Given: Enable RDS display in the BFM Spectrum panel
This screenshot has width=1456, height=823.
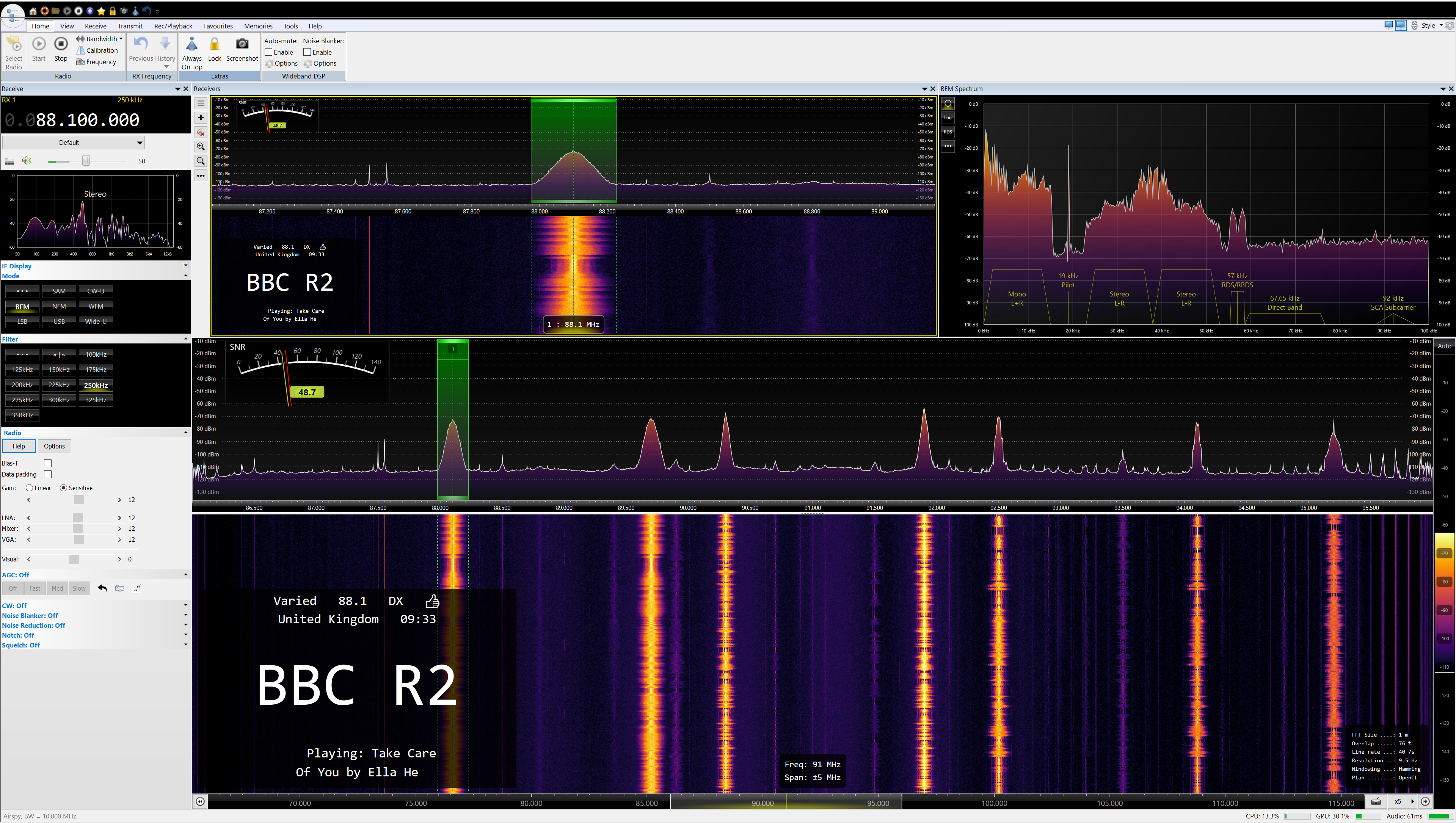Looking at the screenshot, I should click(x=947, y=132).
